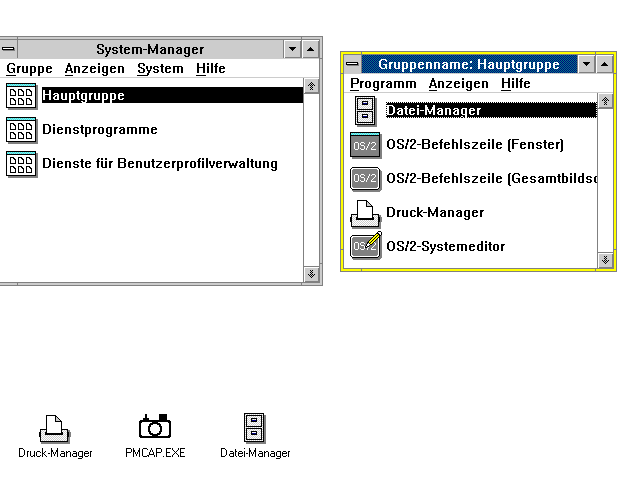Select the Hauptgruppe entry text
Viewport: 640px width, 480px height.
click(83, 96)
